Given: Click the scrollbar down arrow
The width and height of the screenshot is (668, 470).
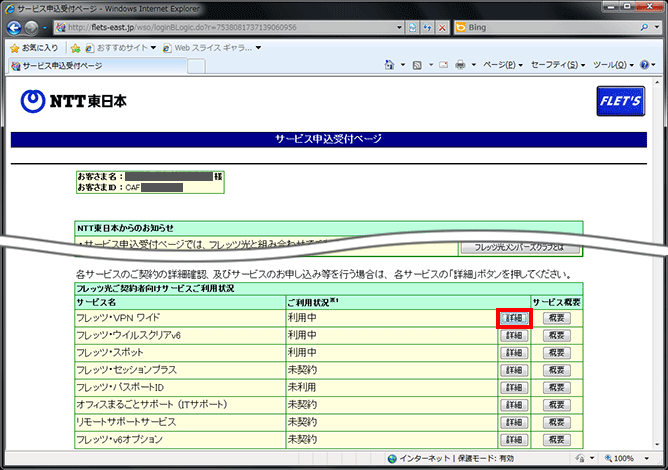Looking at the screenshot, I should [657, 445].
